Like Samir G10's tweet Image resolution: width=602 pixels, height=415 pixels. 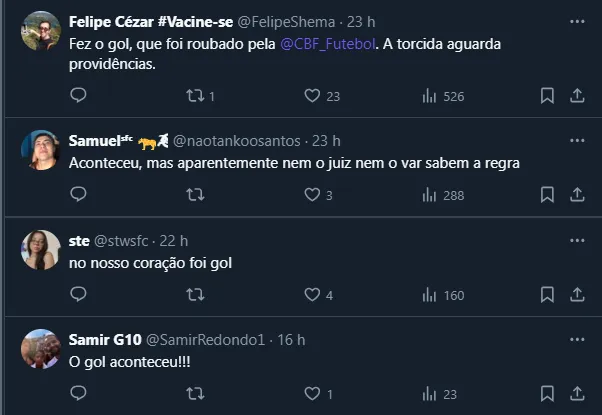(312, 393)
